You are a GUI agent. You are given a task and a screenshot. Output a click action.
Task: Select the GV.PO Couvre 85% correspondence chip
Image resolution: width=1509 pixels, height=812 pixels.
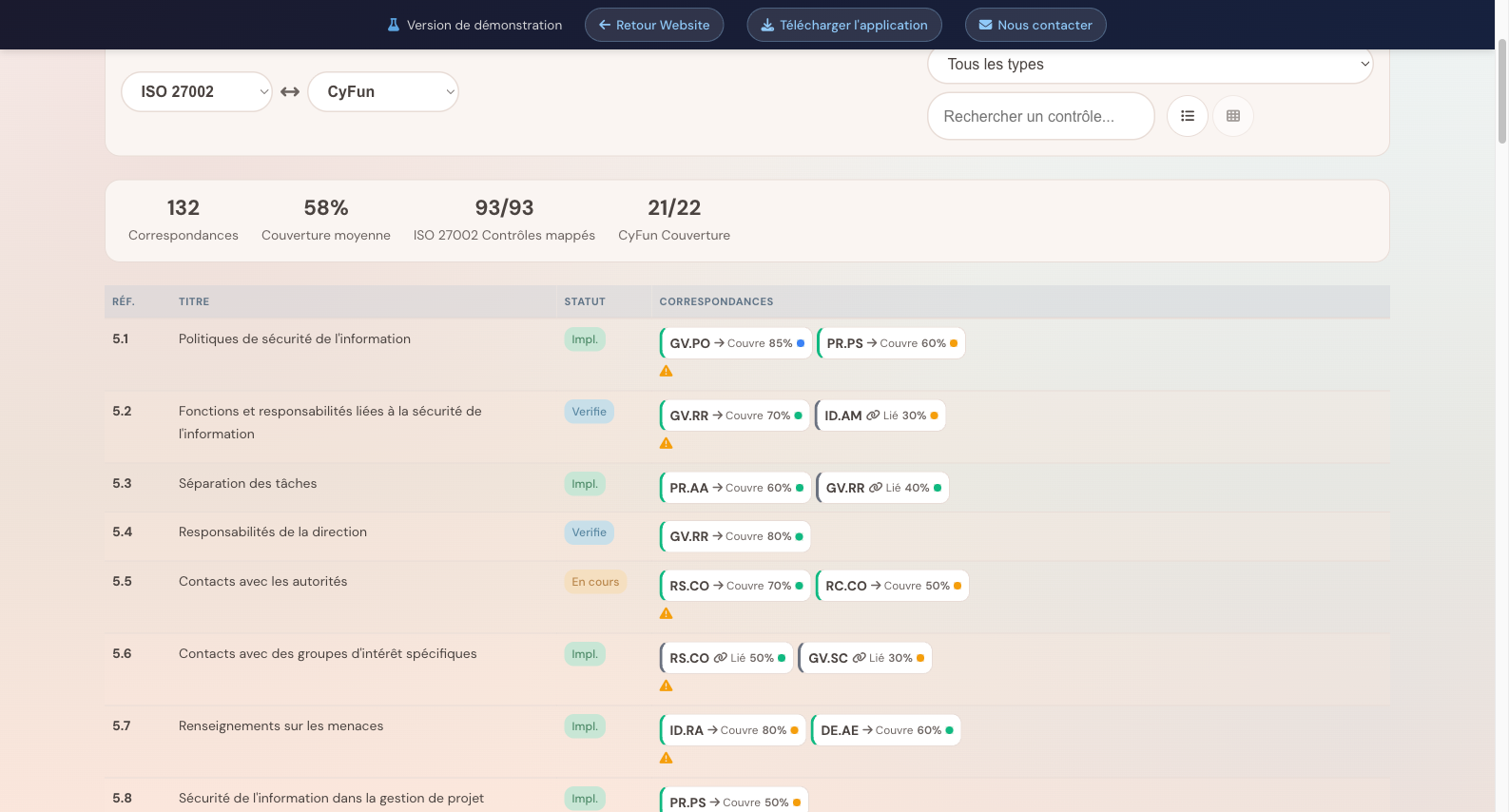tap(736, 343)
